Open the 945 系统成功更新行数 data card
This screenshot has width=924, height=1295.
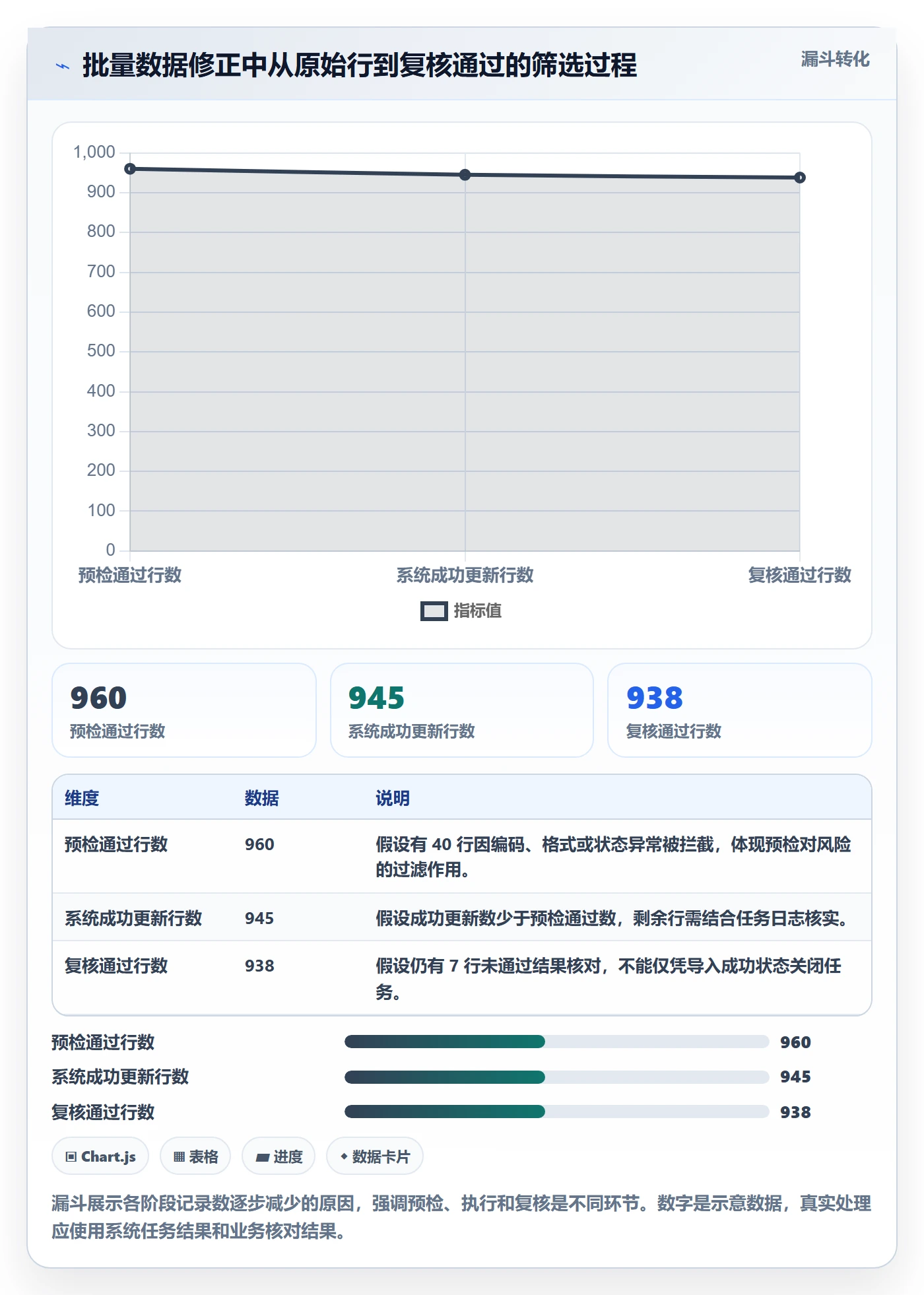(462, 710)
